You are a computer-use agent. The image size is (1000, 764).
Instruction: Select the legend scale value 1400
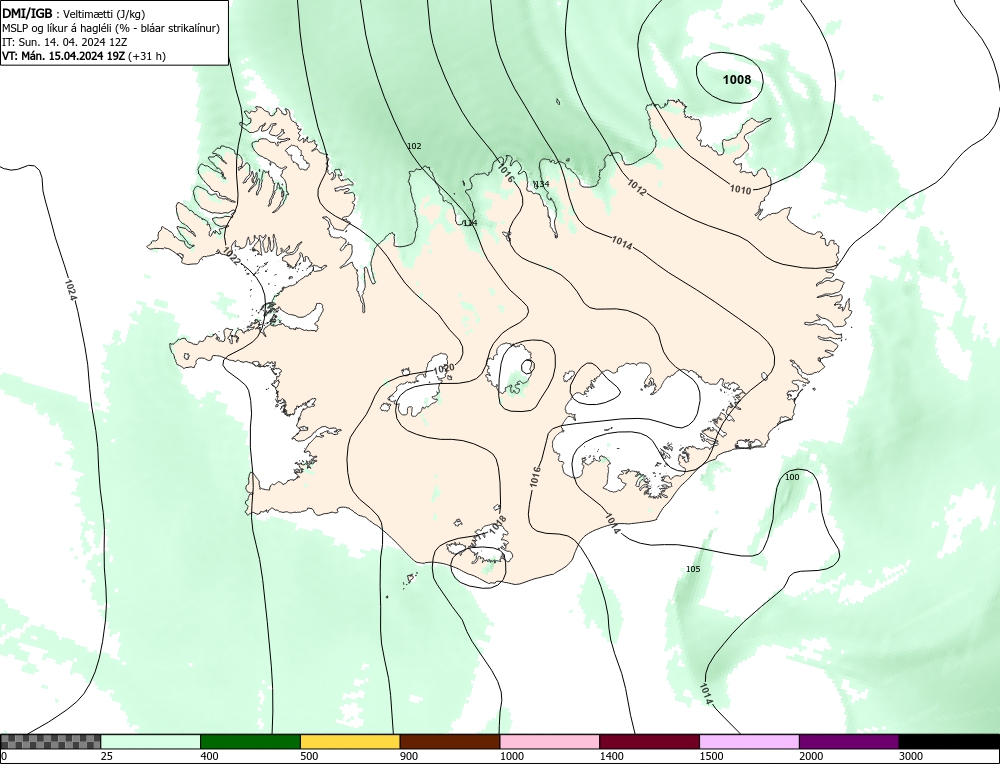612,756
